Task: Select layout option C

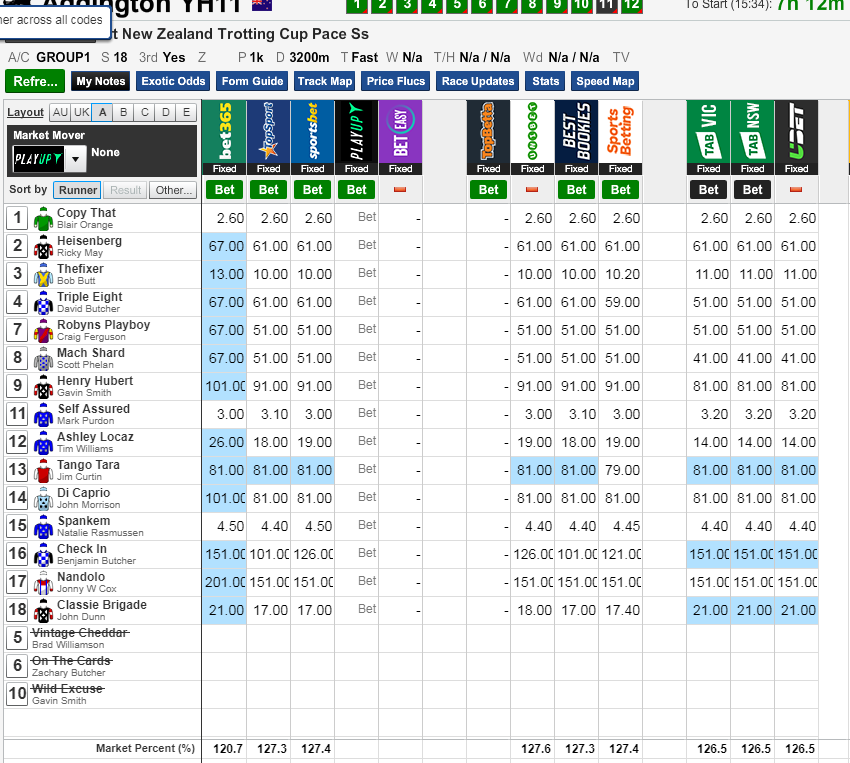Action: pyautogui.click(x=145, y=112)
